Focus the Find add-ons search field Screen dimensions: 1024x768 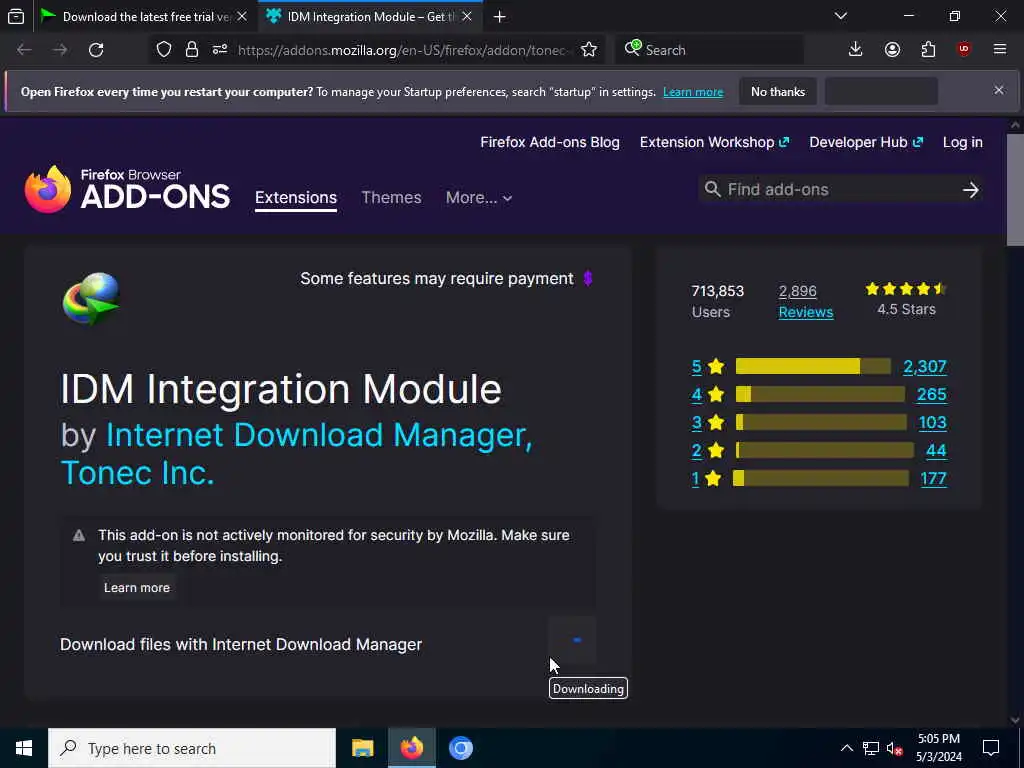[x=839, y=189]
